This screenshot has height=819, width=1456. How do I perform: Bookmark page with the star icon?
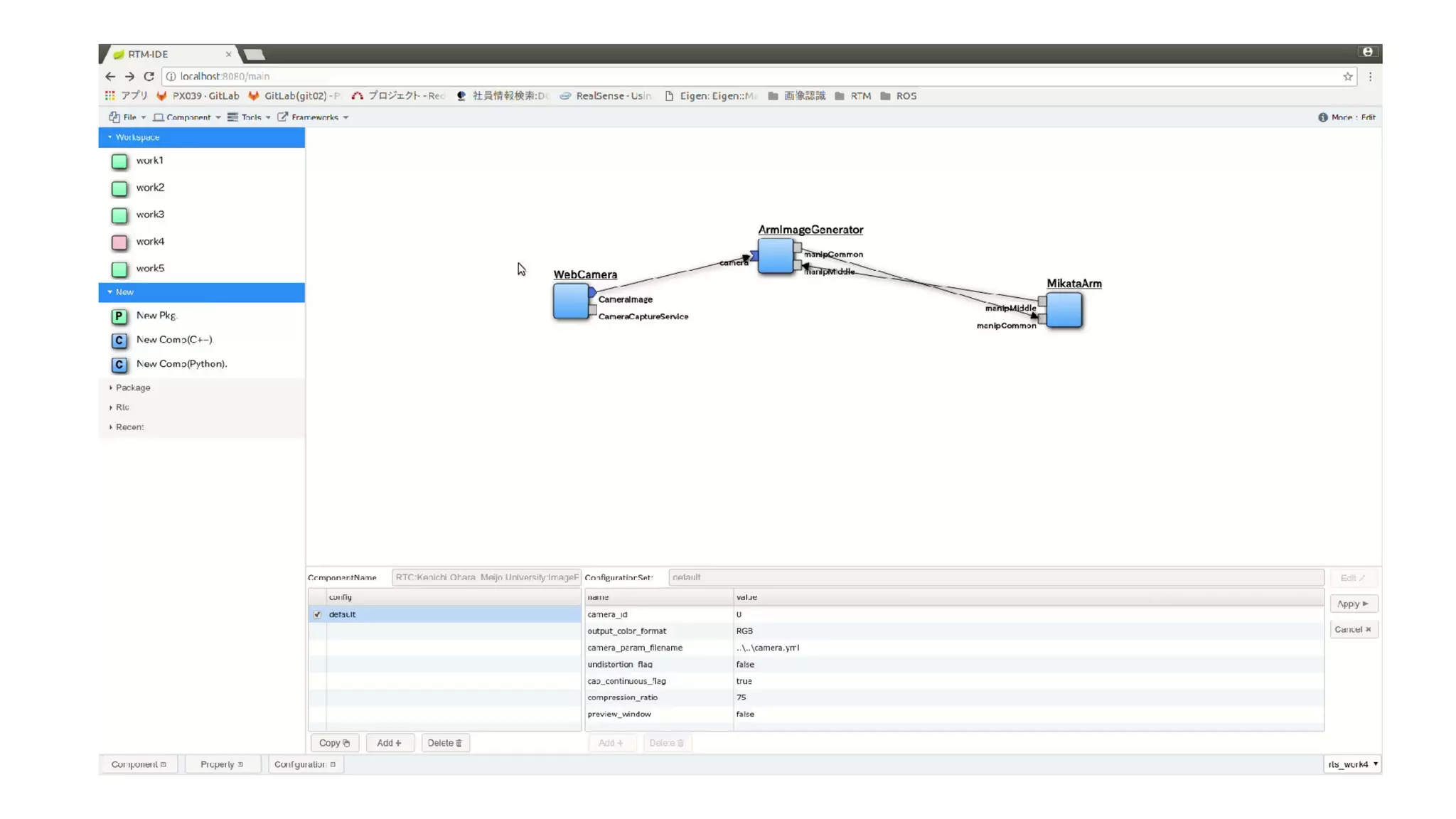pyautogui.click(x=1347, y=76)
